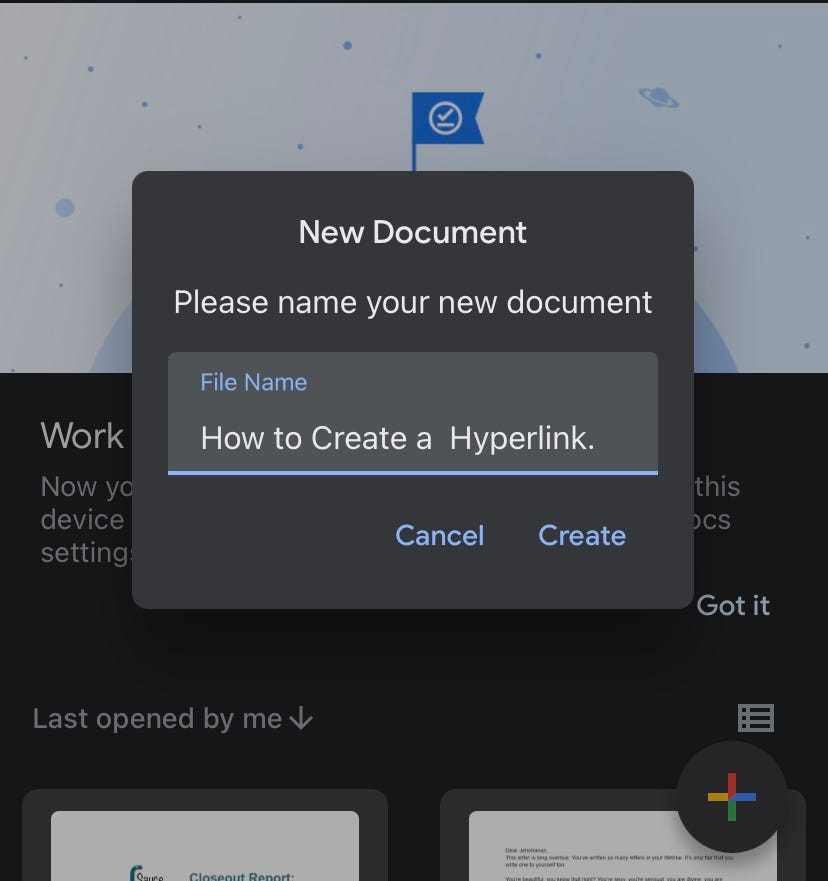Tap the planet graphic in the header

coord(655,100)
